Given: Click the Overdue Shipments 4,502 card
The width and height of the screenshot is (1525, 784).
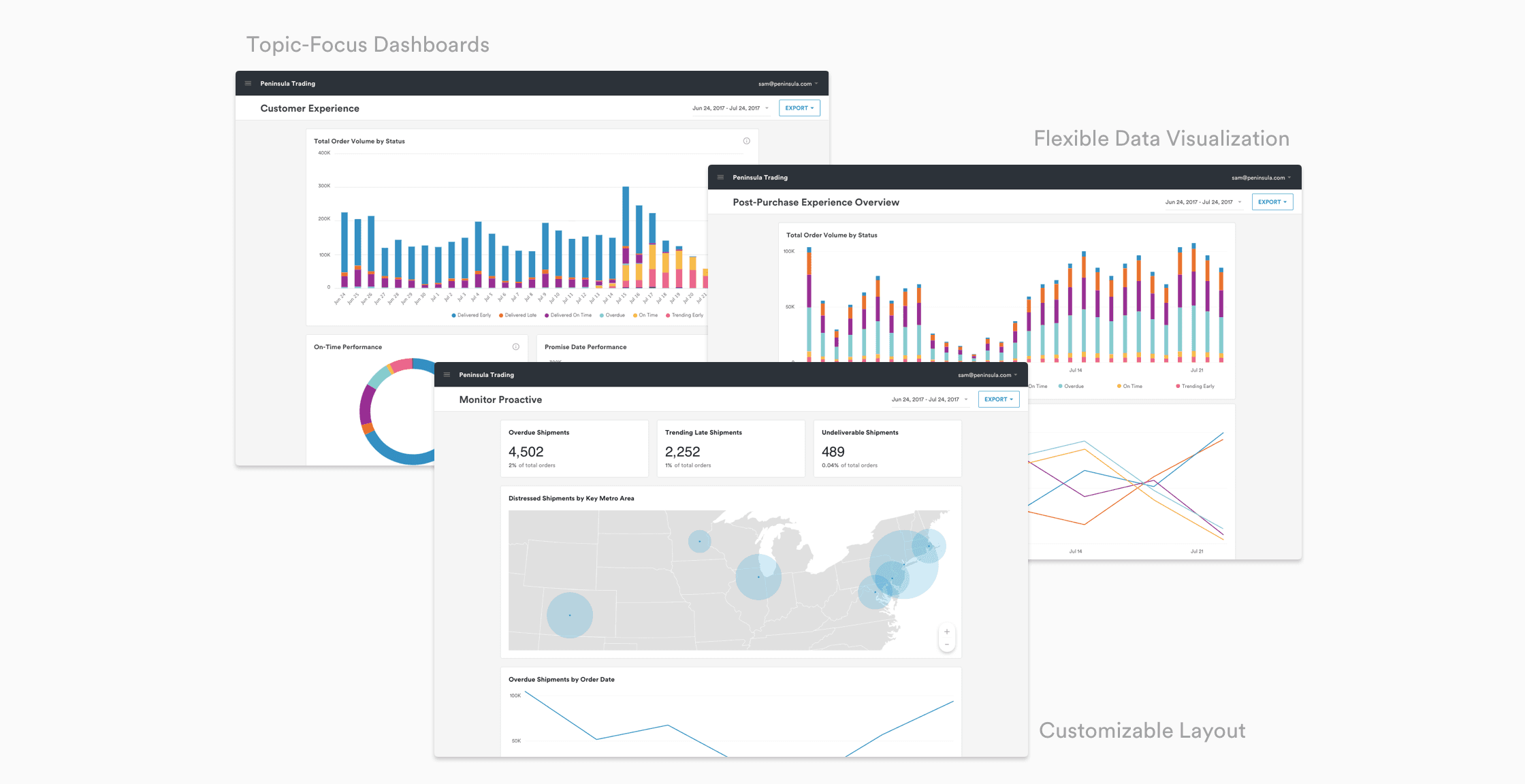Looking at the screenshot, I should pyautogui.click(x=574, y=448).
